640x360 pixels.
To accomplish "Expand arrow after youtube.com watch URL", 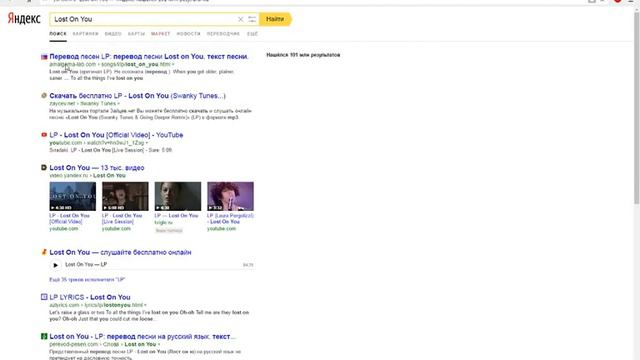I will click(x=147, y=143).
